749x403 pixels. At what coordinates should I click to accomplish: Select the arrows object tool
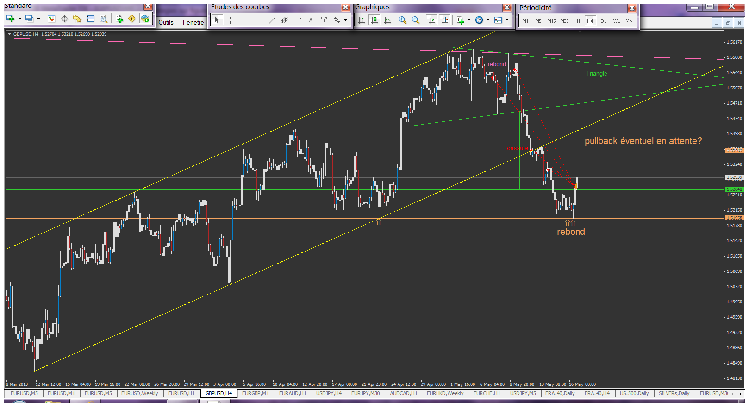tap(337, 20)
